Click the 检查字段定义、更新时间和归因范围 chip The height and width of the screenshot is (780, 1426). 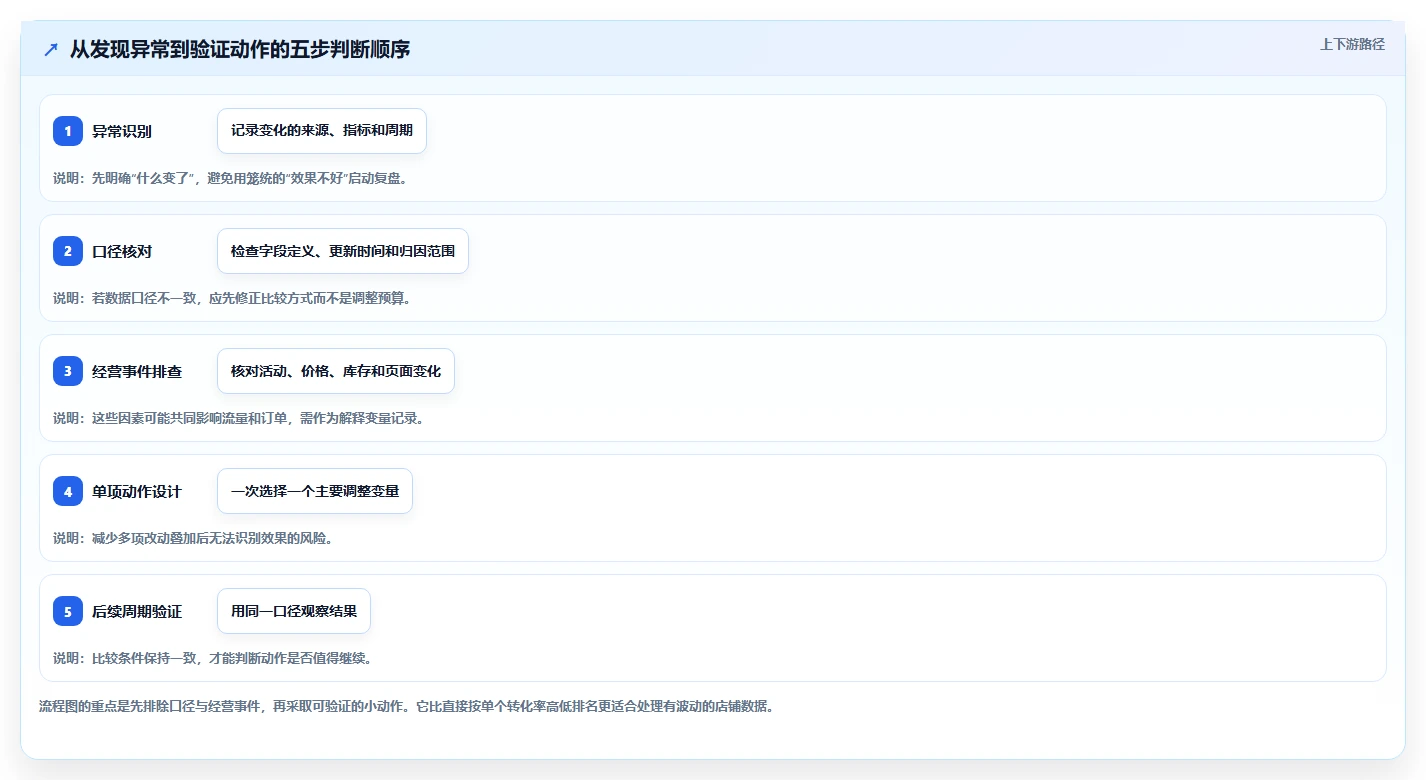tap(343, 251)
